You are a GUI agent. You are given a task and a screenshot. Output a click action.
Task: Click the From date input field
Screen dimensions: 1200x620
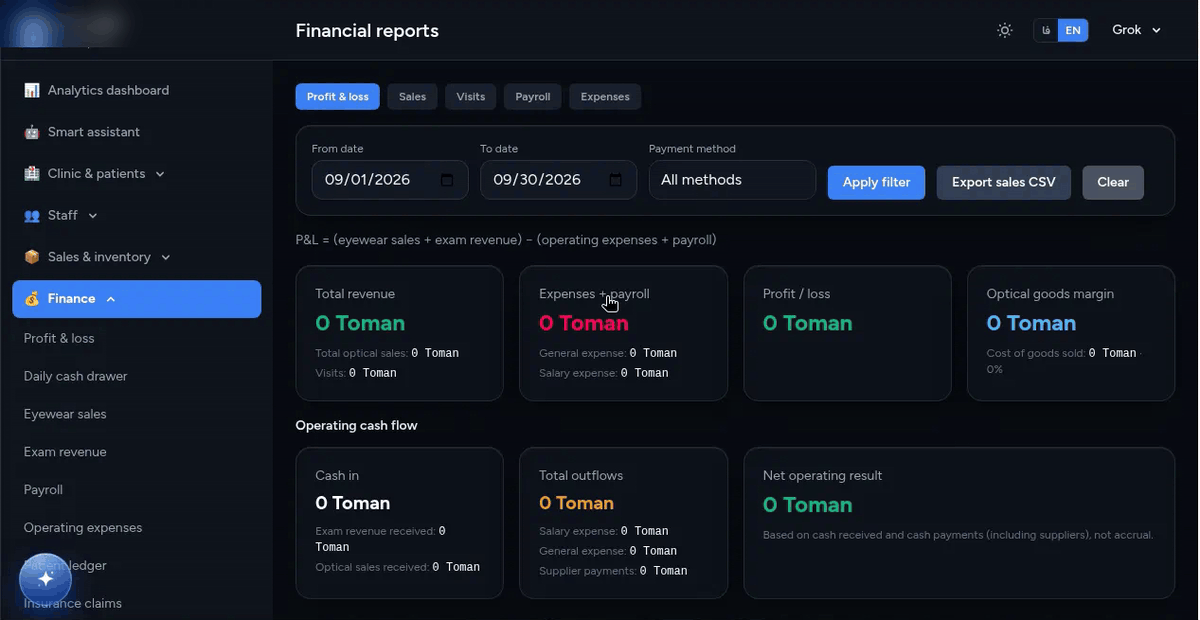pos(390,180)
